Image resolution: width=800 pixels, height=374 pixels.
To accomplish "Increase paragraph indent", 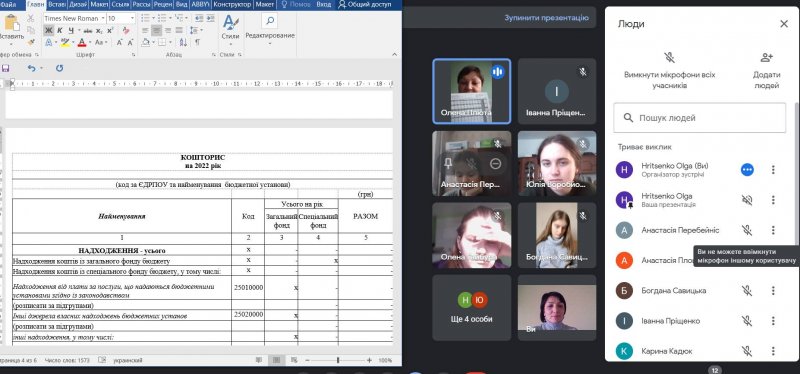I will 210,18.
